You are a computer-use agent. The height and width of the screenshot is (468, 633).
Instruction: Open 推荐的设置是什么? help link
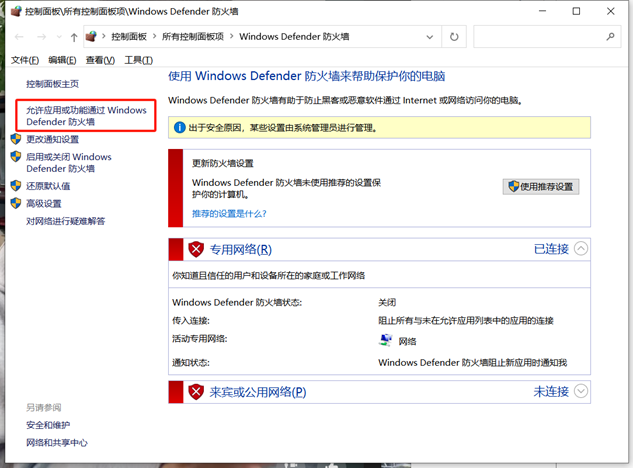click(x=229, y=214)
